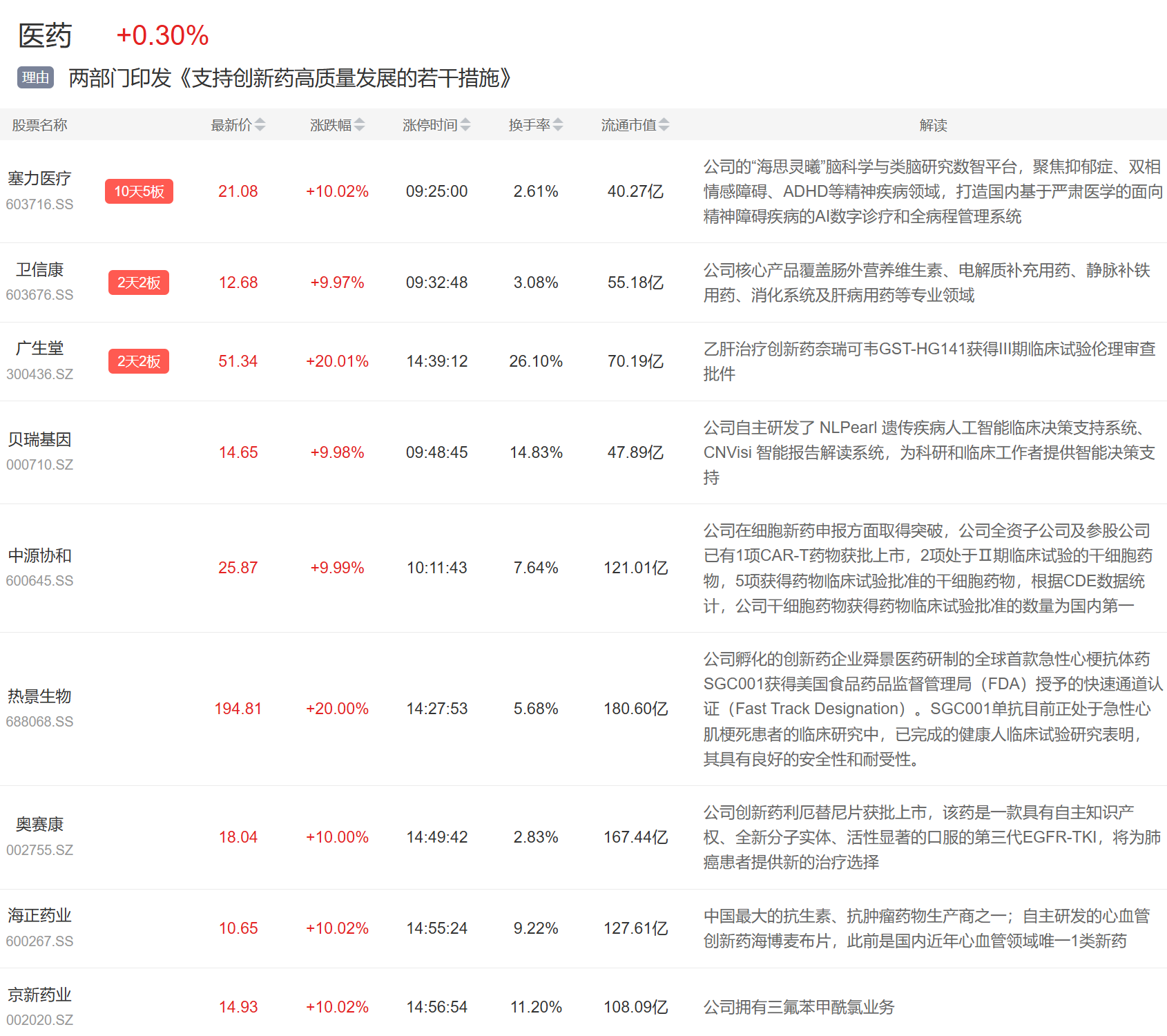Click the 解读 column header
1167x1036 pixels.
pos(933,125)
